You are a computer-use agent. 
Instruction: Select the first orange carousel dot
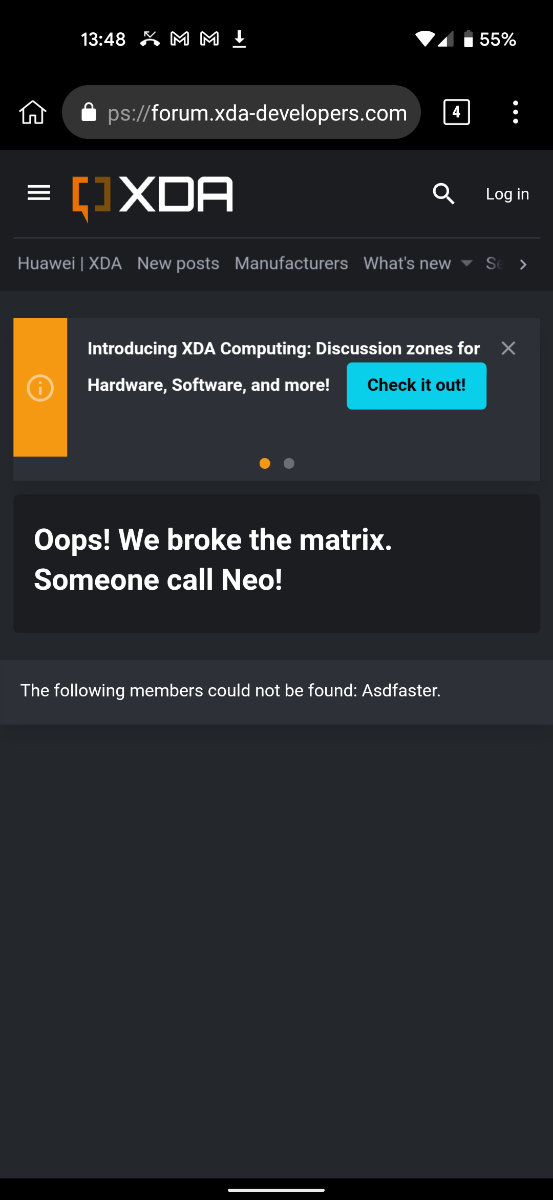click(265, 463)
